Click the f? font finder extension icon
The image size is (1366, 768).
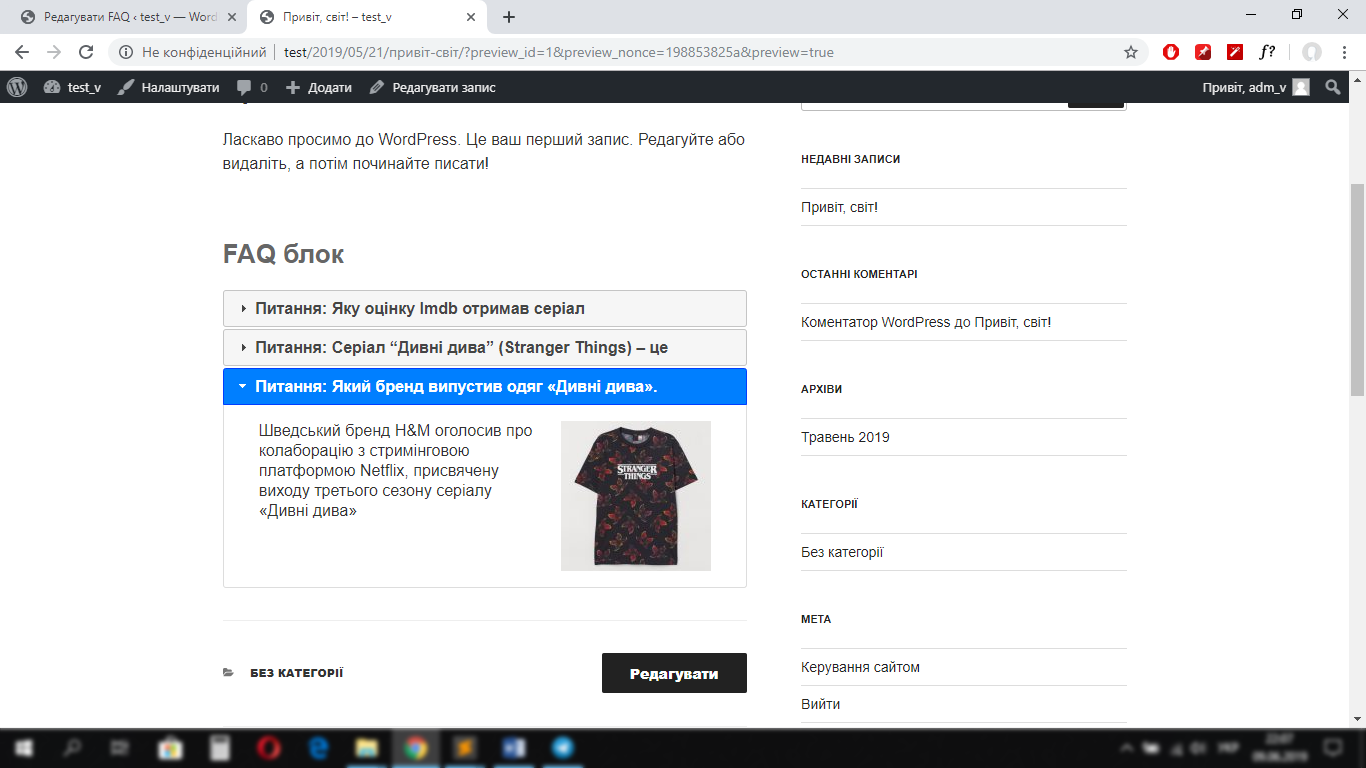click(x=1267, y=52)
